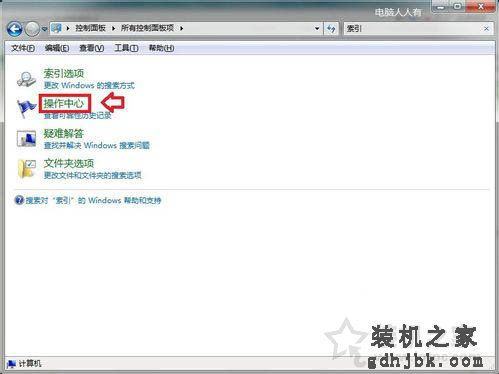
Task: Click the 疑难解答 monitor icon
Action: point(26,139)
